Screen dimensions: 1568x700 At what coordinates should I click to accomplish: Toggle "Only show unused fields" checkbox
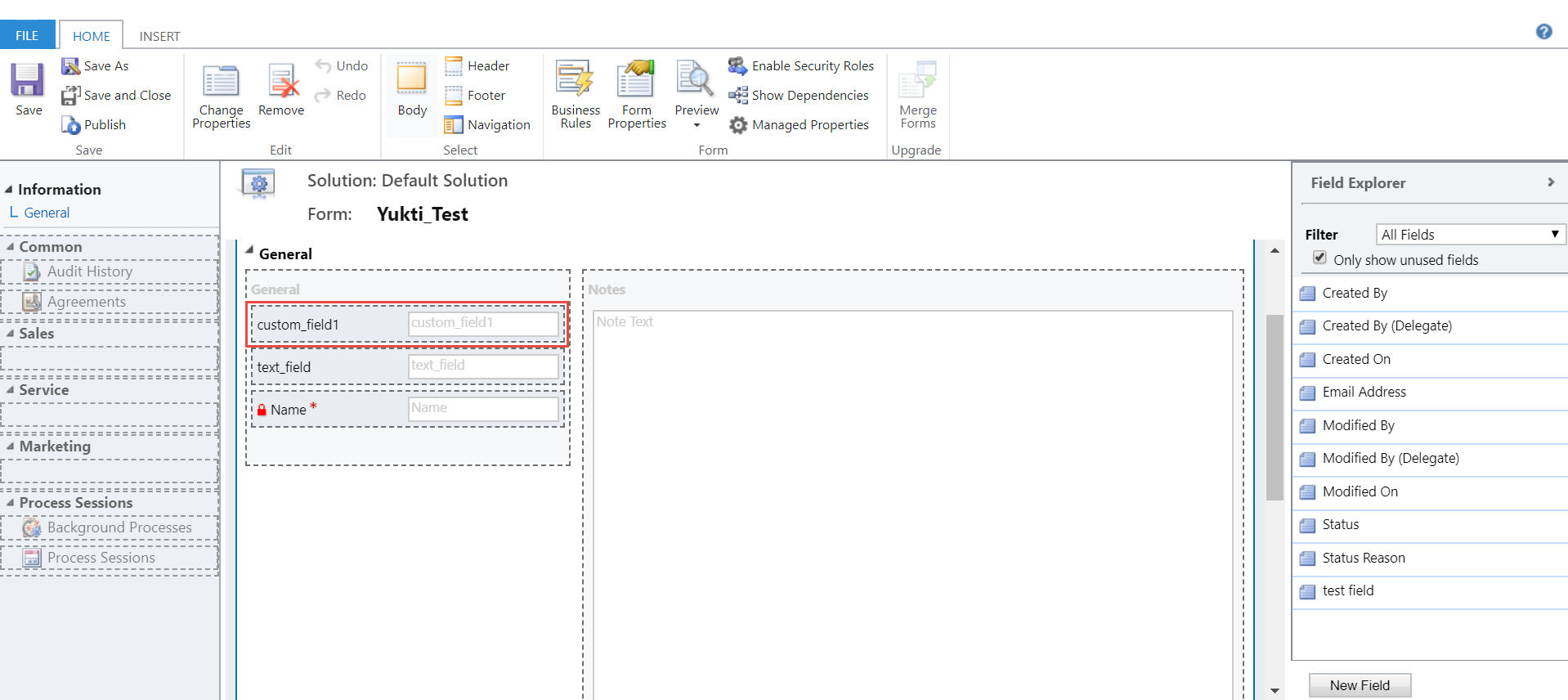coord(1319,258)
